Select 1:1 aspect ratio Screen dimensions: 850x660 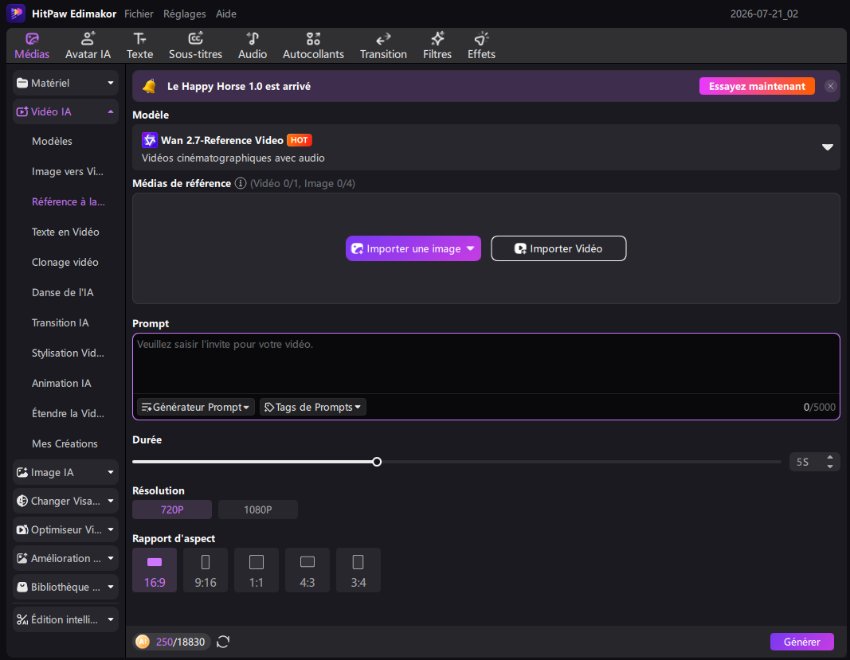(256, 571)
